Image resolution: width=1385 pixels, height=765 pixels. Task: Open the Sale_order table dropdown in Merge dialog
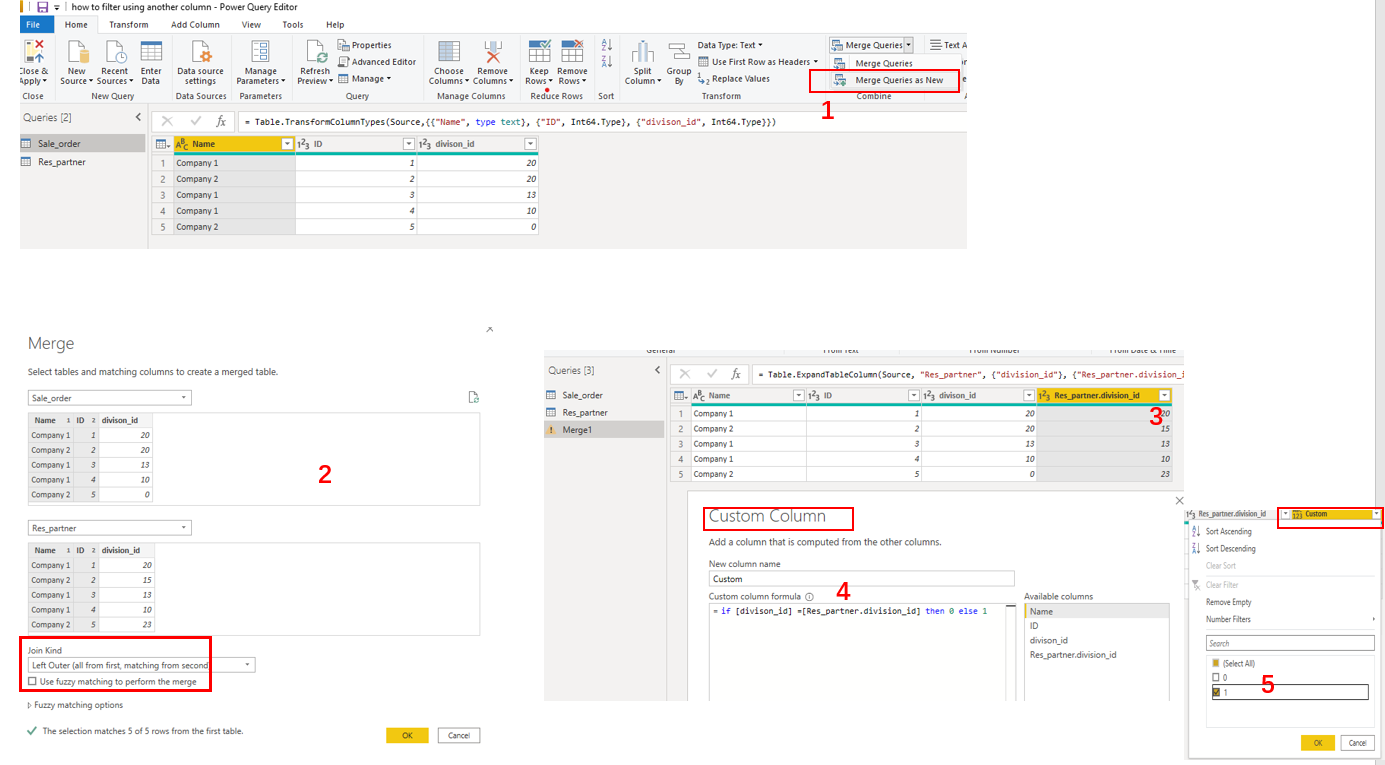[109, 398]
